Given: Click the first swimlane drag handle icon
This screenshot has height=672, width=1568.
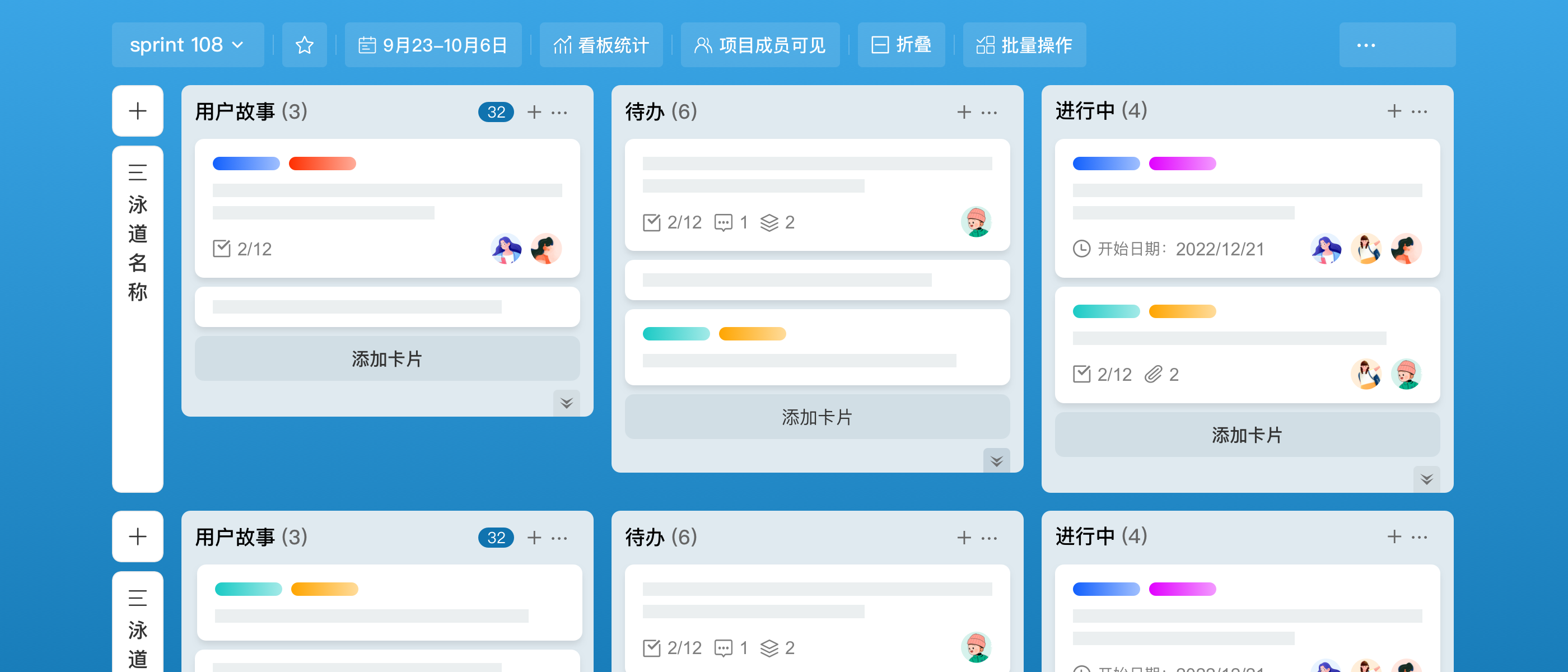Looking at the screenshot, I should tap(138, 172).
